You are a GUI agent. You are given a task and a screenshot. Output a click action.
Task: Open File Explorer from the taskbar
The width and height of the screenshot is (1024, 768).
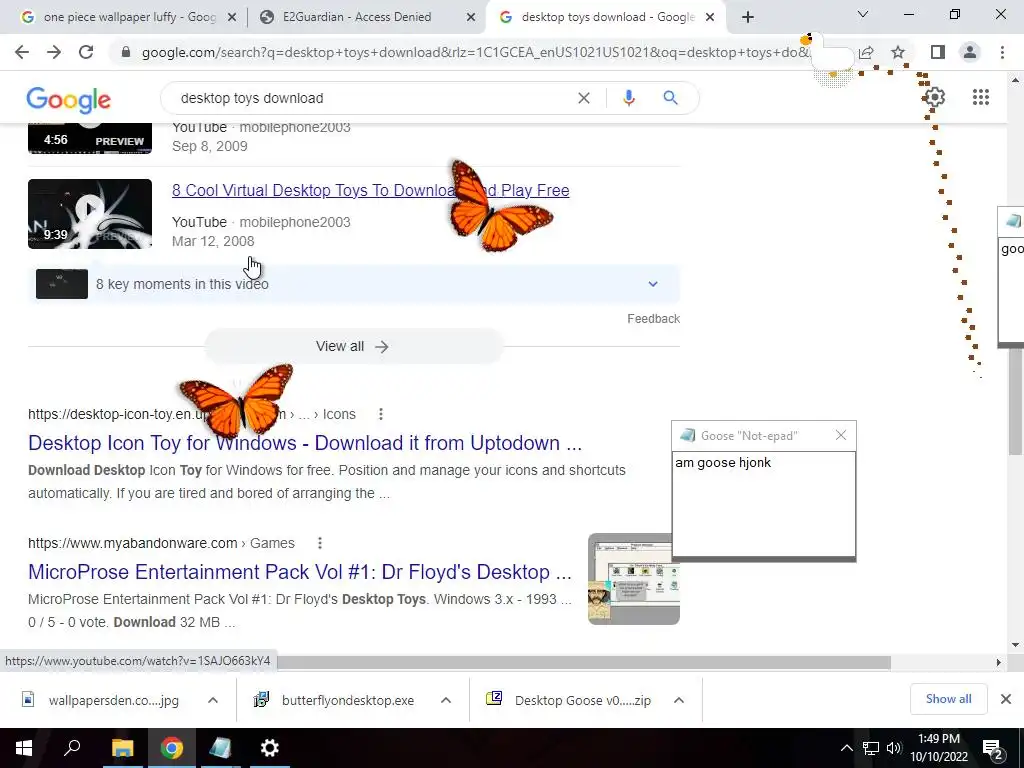pos(122,748)
